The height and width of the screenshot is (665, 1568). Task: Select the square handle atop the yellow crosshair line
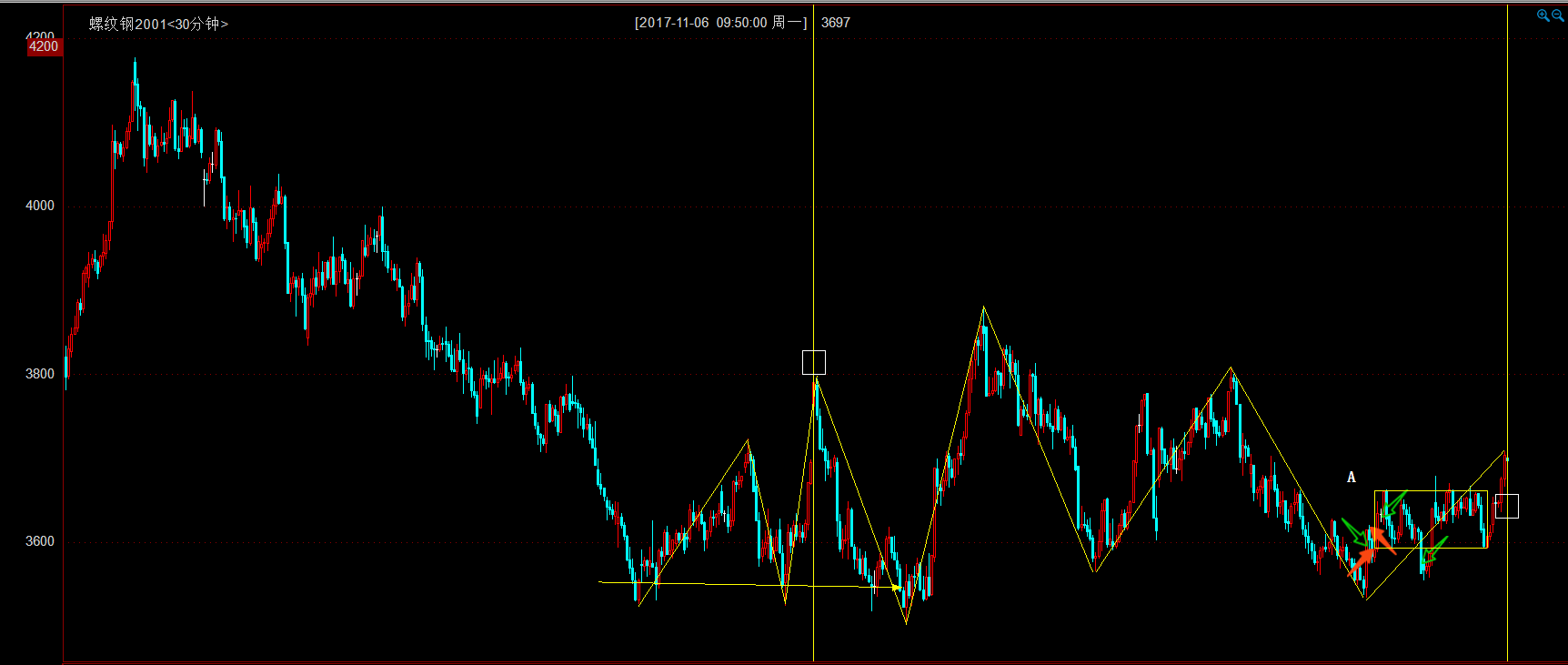point(814,363)
